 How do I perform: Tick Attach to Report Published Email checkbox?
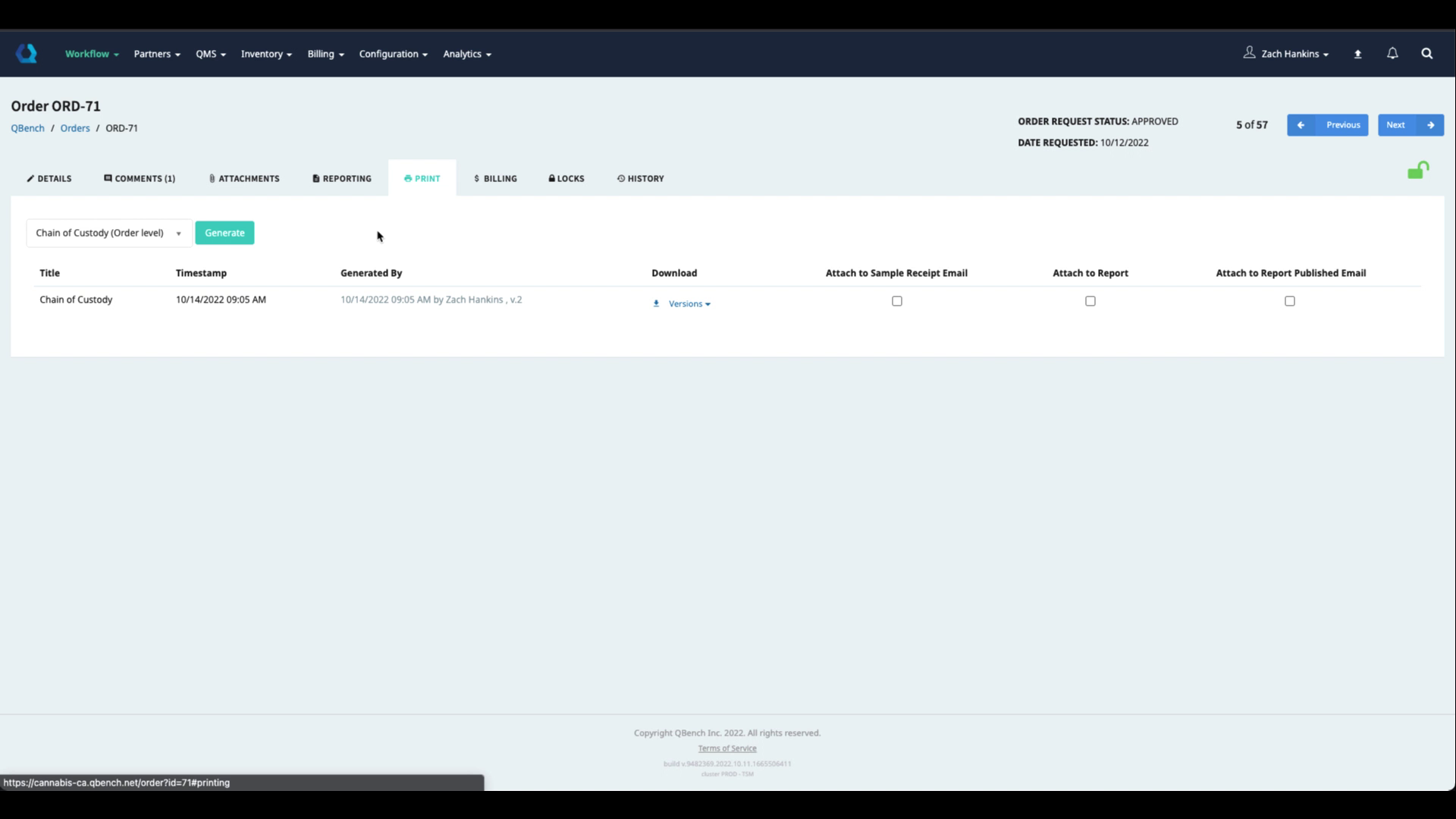tap(1290, 301)
